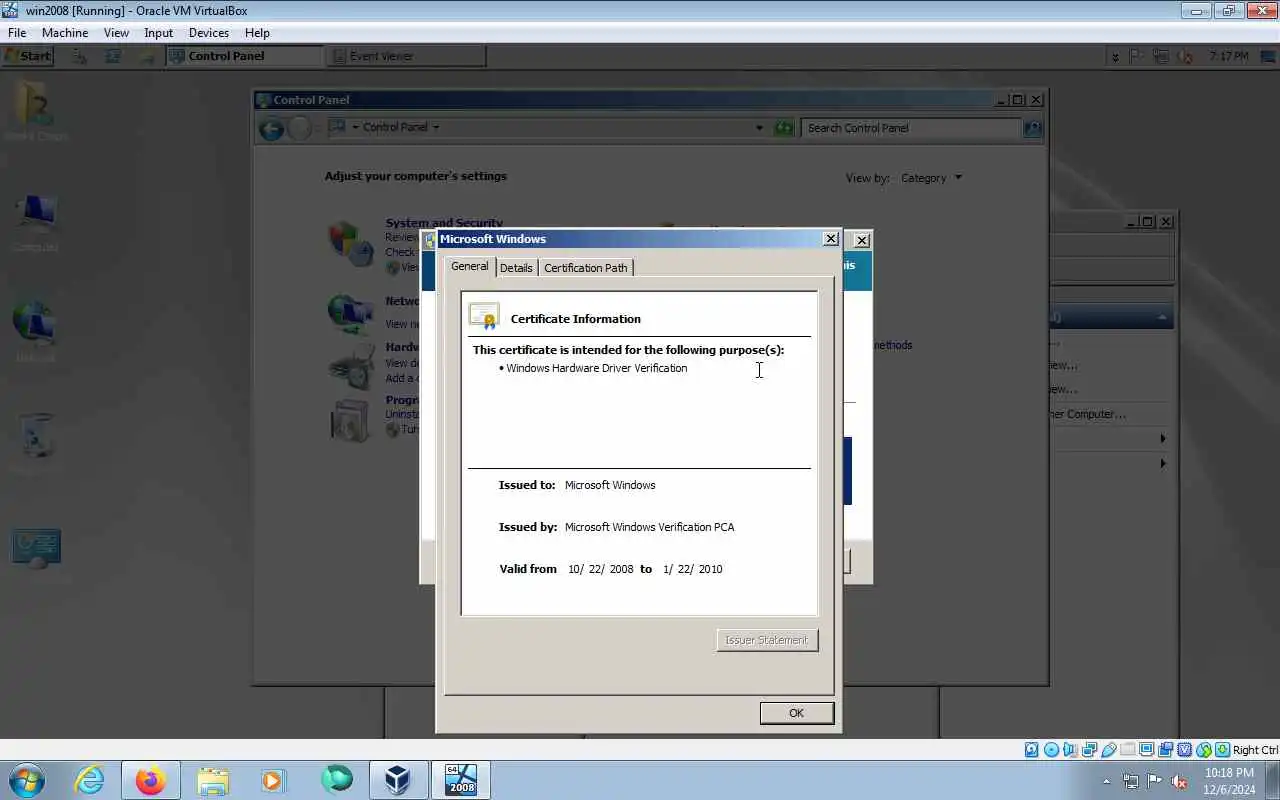Click VirtualBox keyboard capture arrow icon
This screenshot has width=1280, height=800.
pyautogui.click(x=1223, y=750)
